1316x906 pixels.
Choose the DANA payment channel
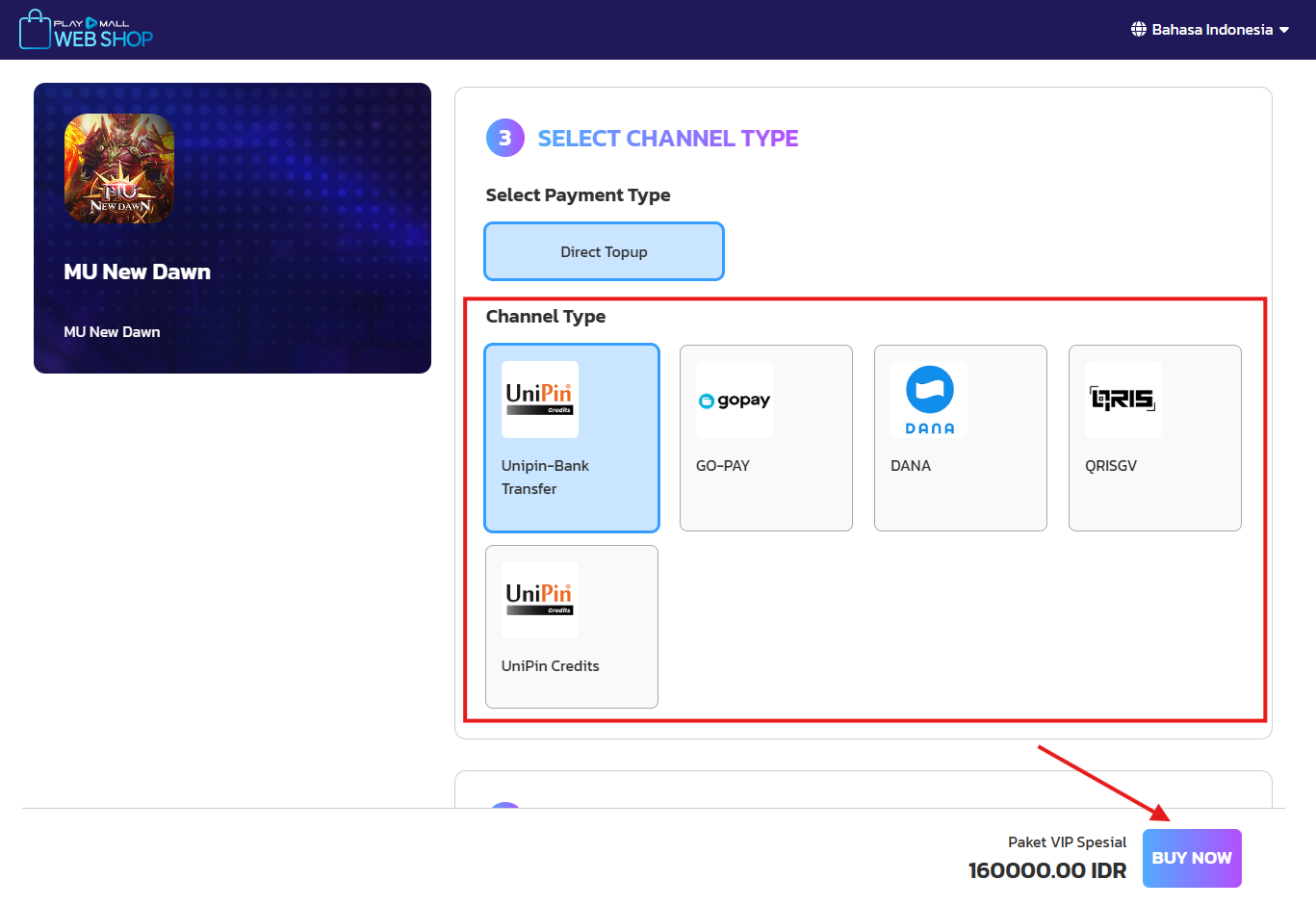click(961, 438)
